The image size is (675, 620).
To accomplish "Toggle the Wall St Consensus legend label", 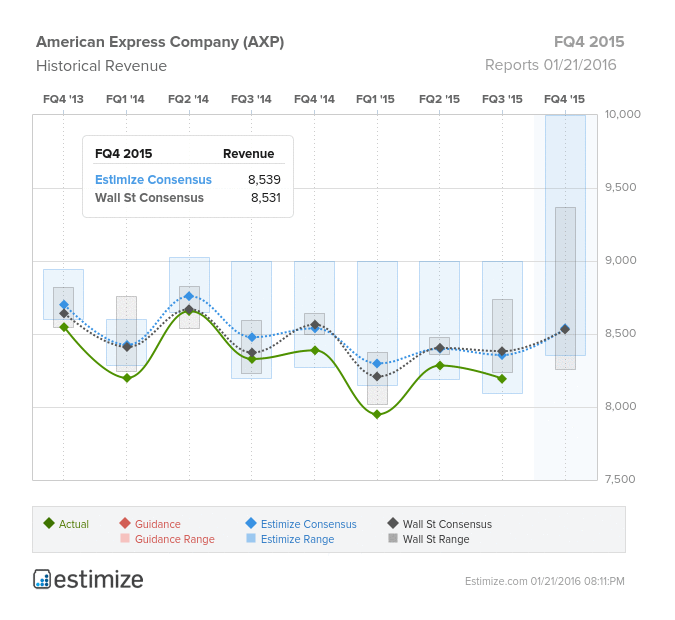I will pyautogui.click(x=447, y=524).
